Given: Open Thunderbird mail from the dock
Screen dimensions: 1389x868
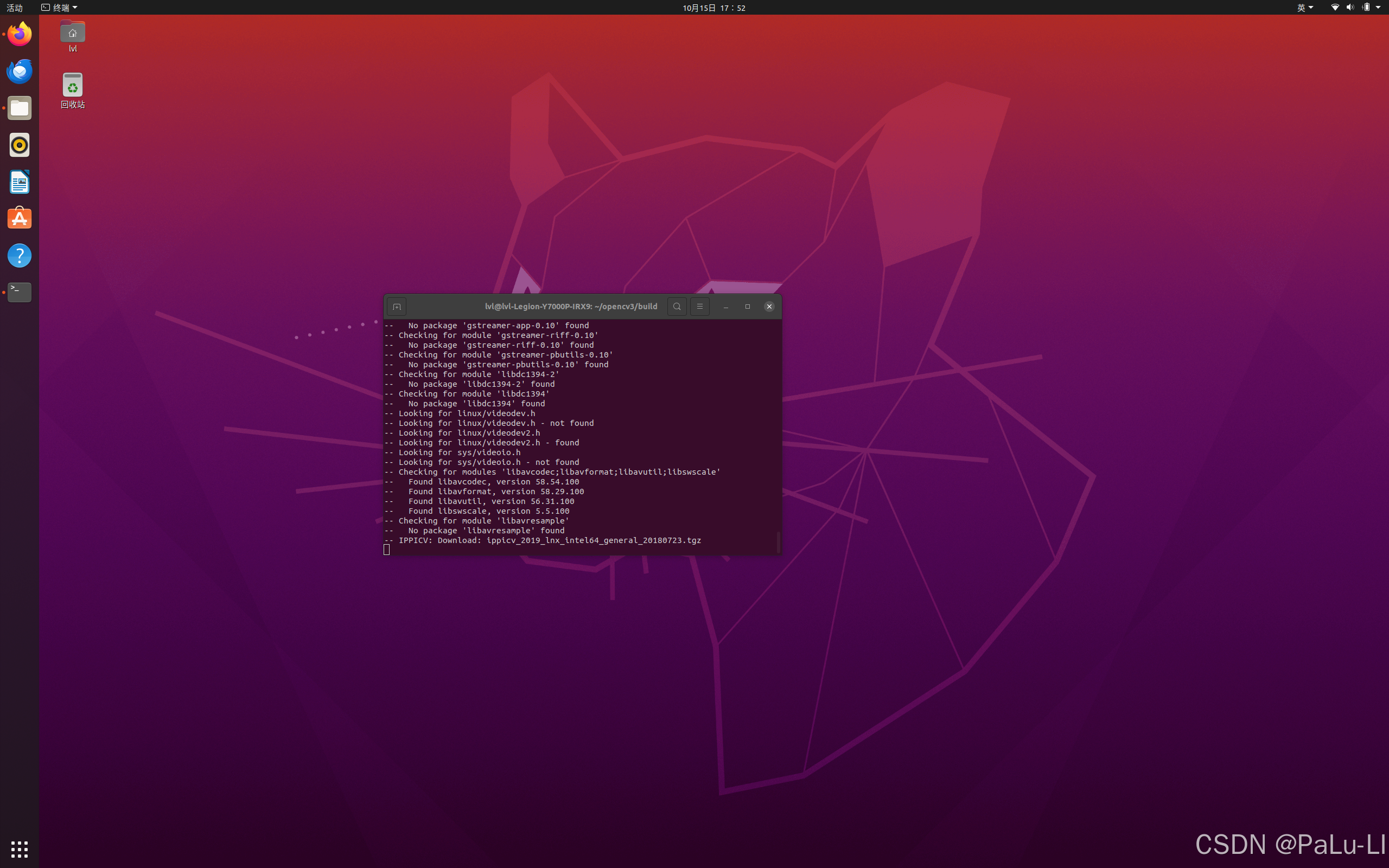Looking at the screenshot, I should [x=20, y=71].
